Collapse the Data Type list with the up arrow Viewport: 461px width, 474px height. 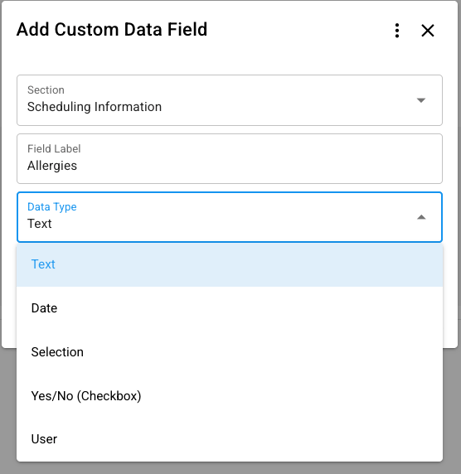(x=421, y=217)
